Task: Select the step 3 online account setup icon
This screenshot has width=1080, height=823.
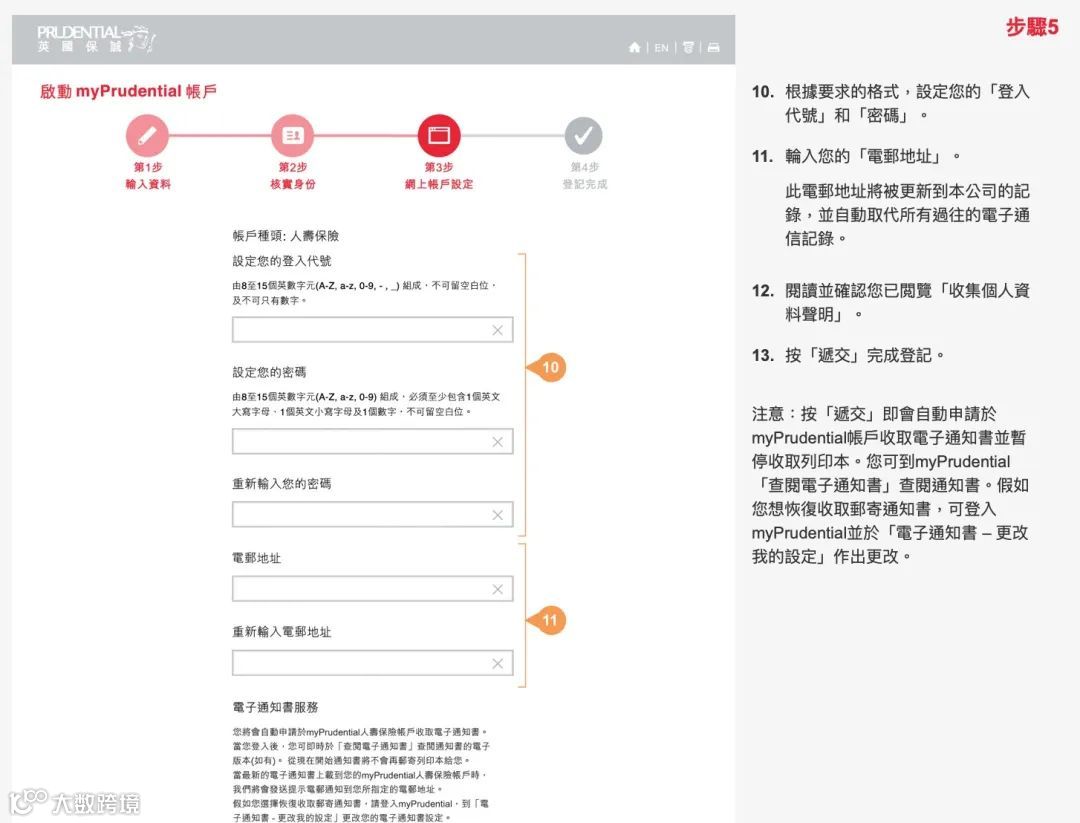Action: [x=439, y=136]
